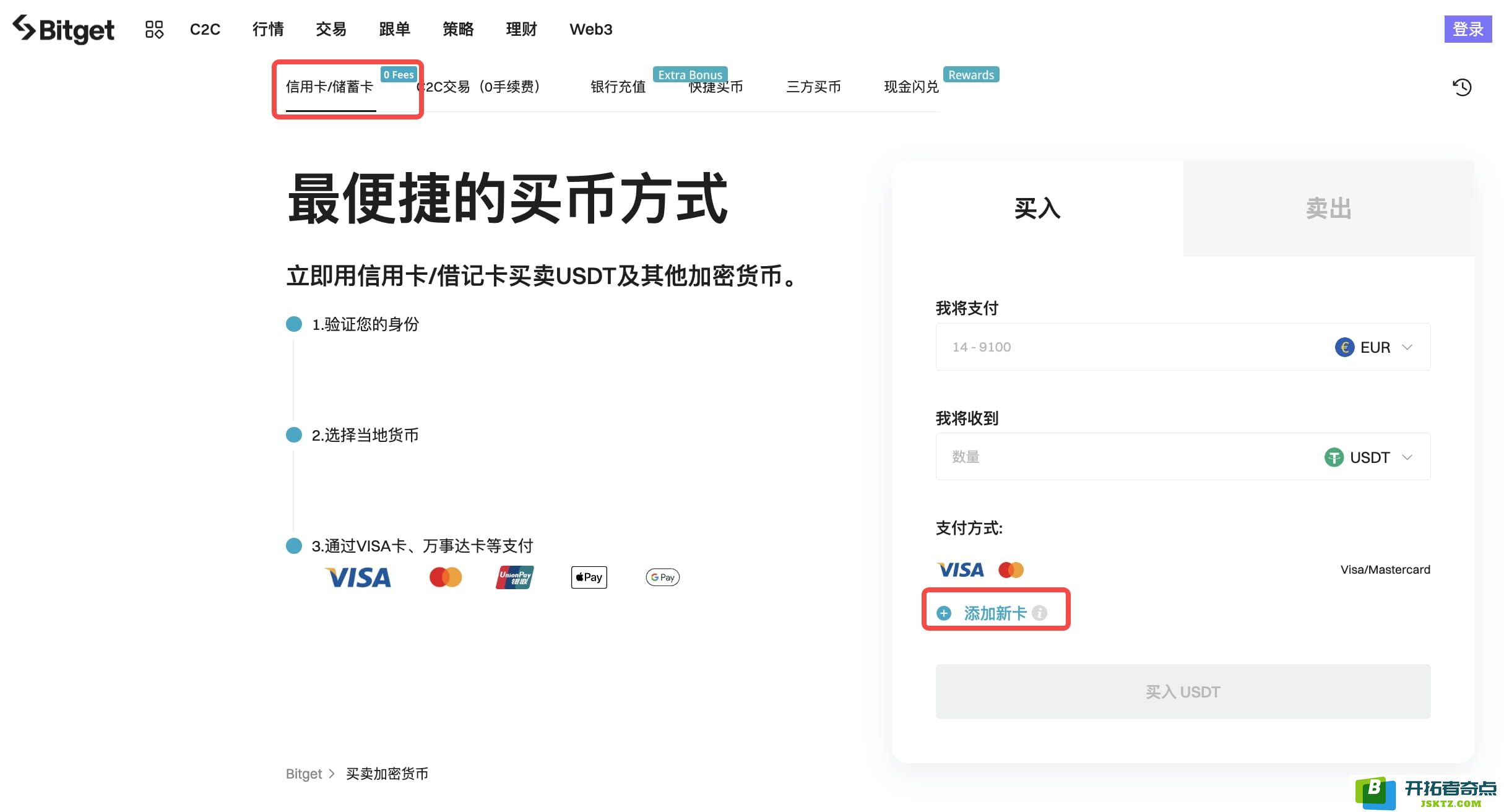Click the Apple Pay logo

(x=589, y=577)
